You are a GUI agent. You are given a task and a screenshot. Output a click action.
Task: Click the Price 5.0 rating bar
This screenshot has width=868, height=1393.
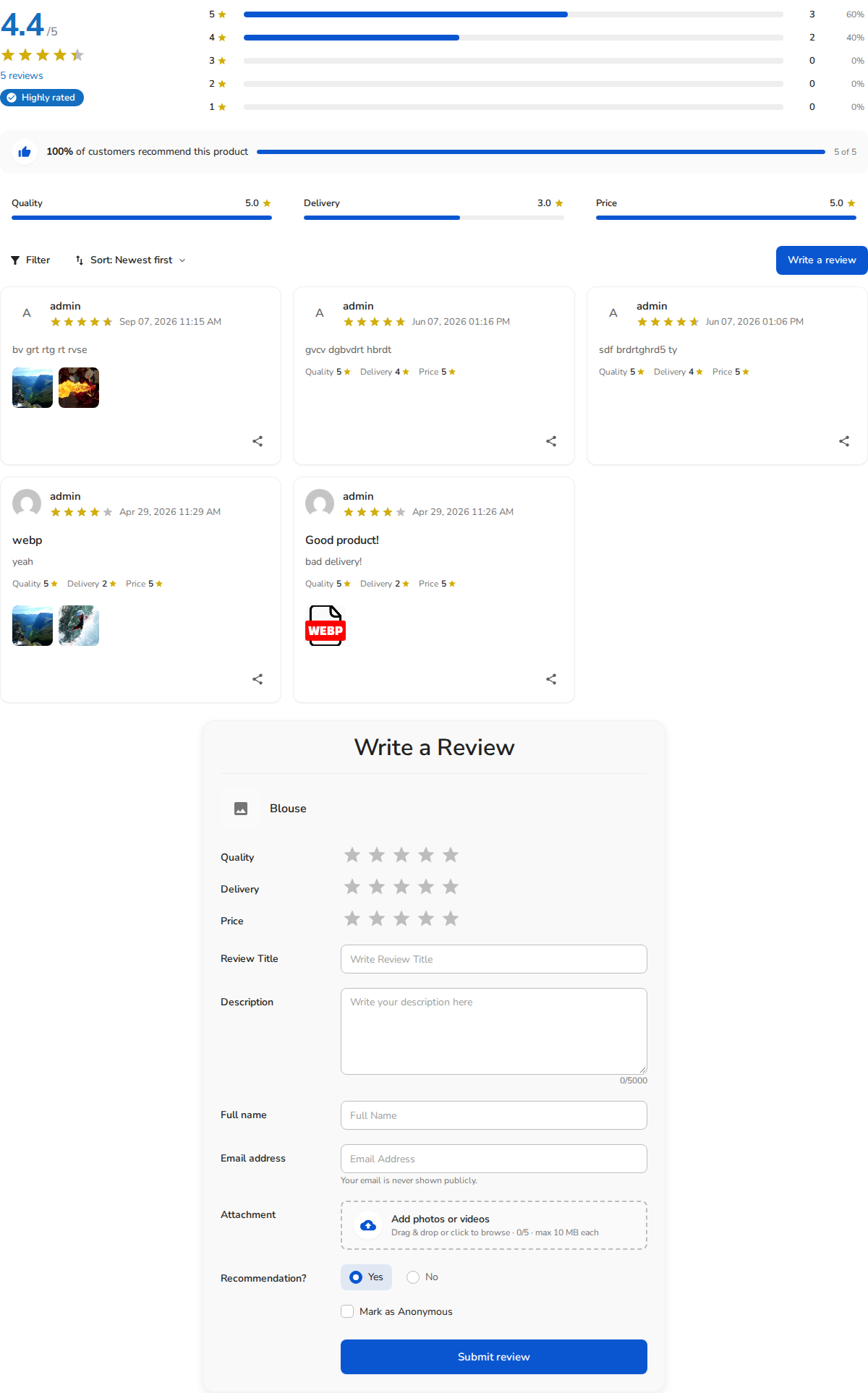(x=726, y=218)
